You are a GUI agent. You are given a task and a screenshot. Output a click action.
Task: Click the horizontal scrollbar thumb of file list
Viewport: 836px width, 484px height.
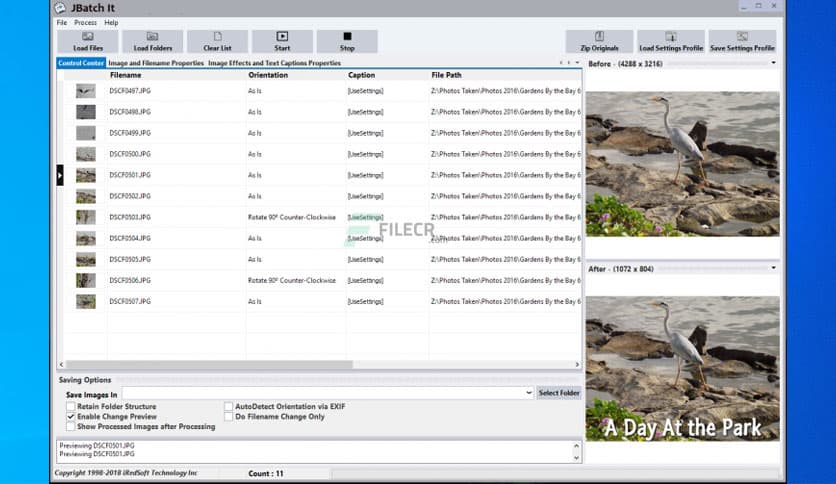pyautogui.click(x=209, y=365)
